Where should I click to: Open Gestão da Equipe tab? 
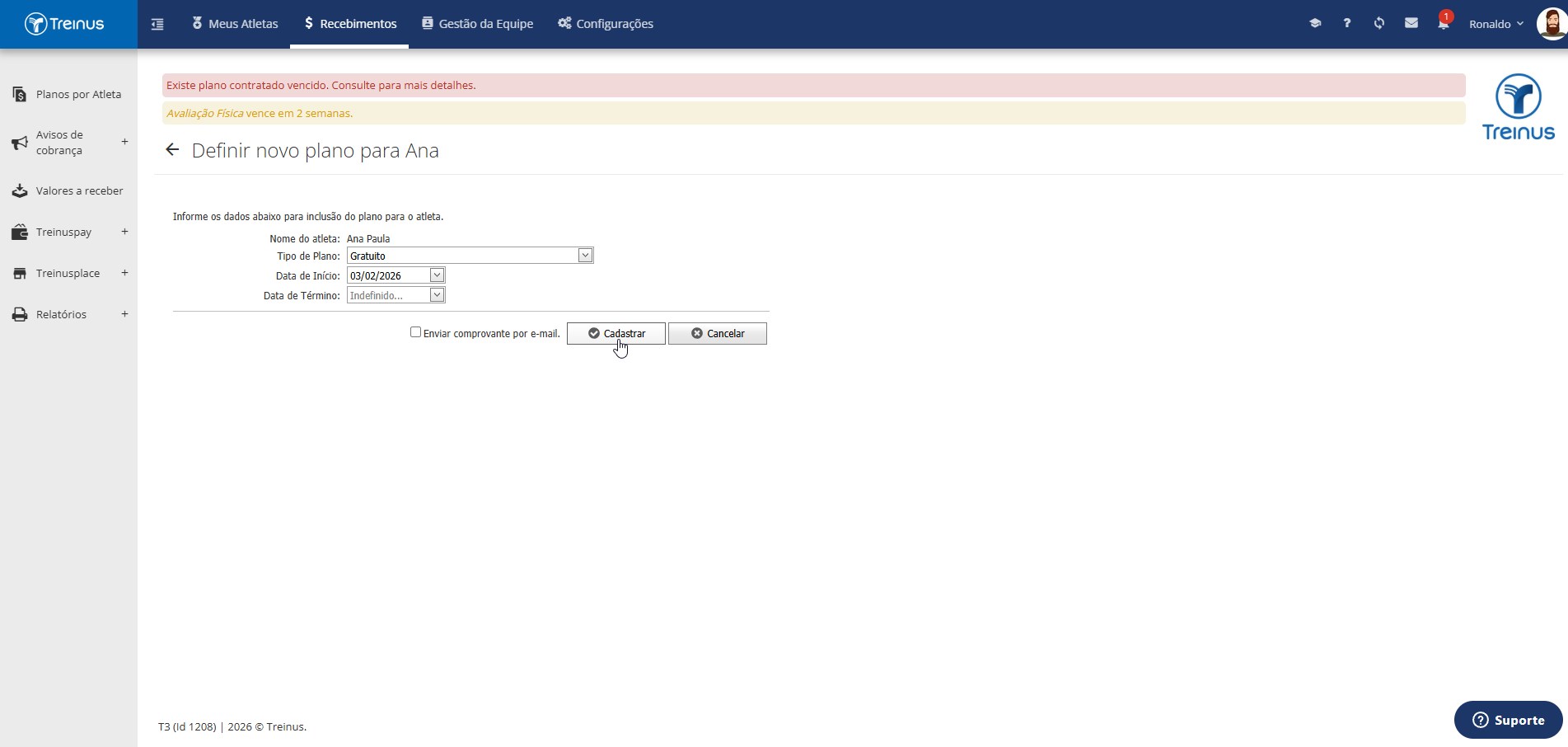478,24
